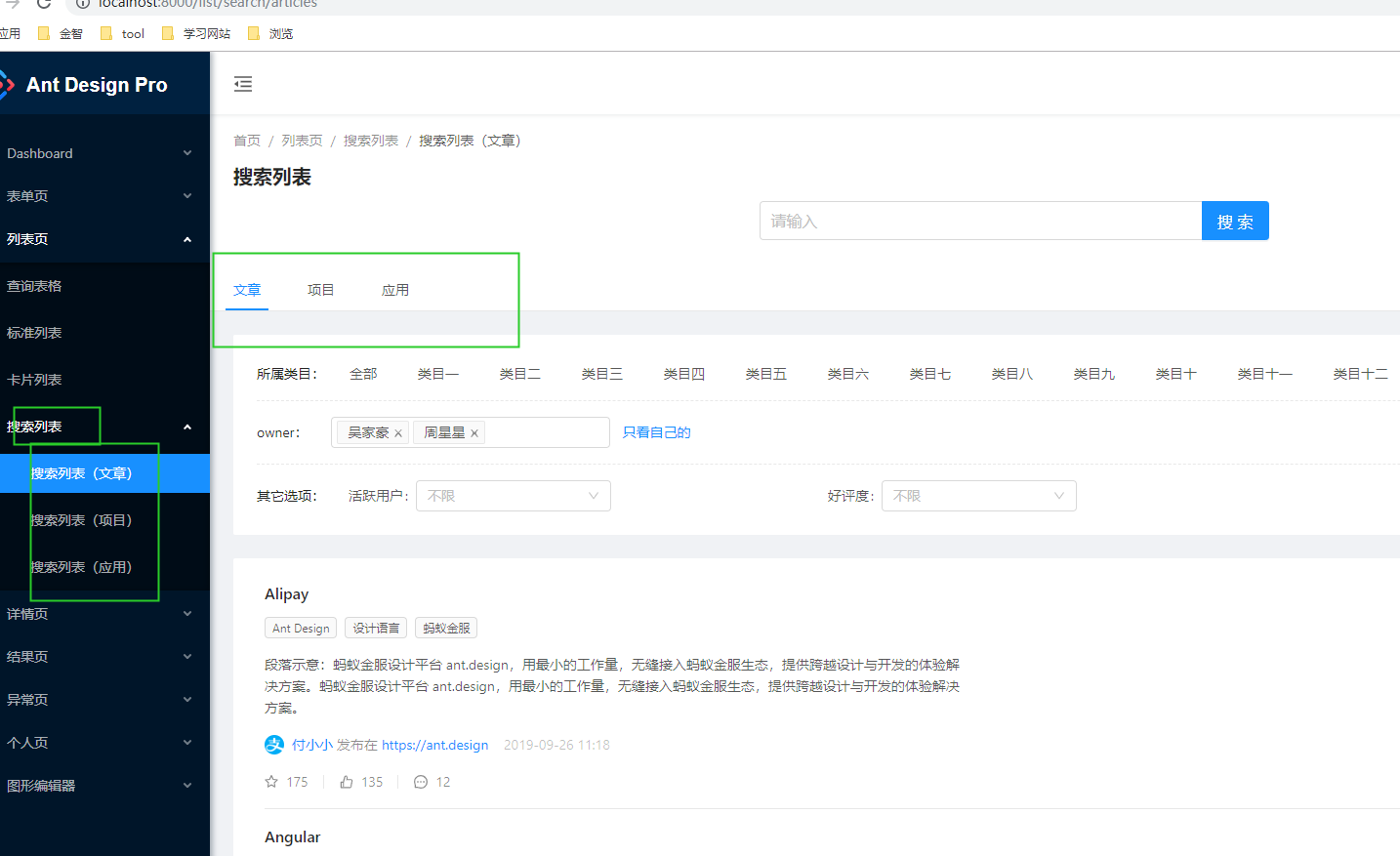Click the comment icon with 12
This screenshot has height=856, width=1400.
(421, 782)
